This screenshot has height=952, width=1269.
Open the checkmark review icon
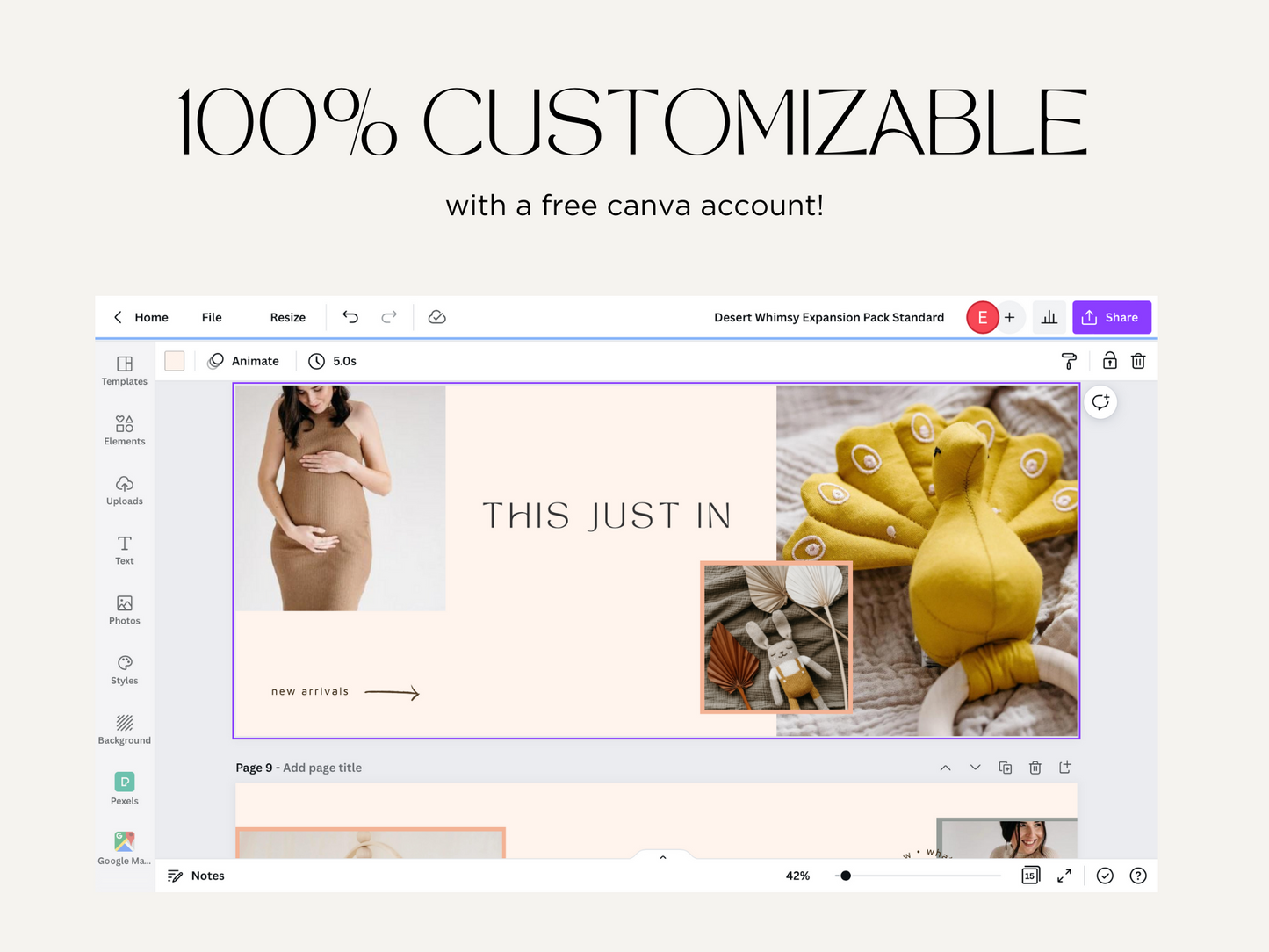pyautogui.click(x=1105, y=876)
